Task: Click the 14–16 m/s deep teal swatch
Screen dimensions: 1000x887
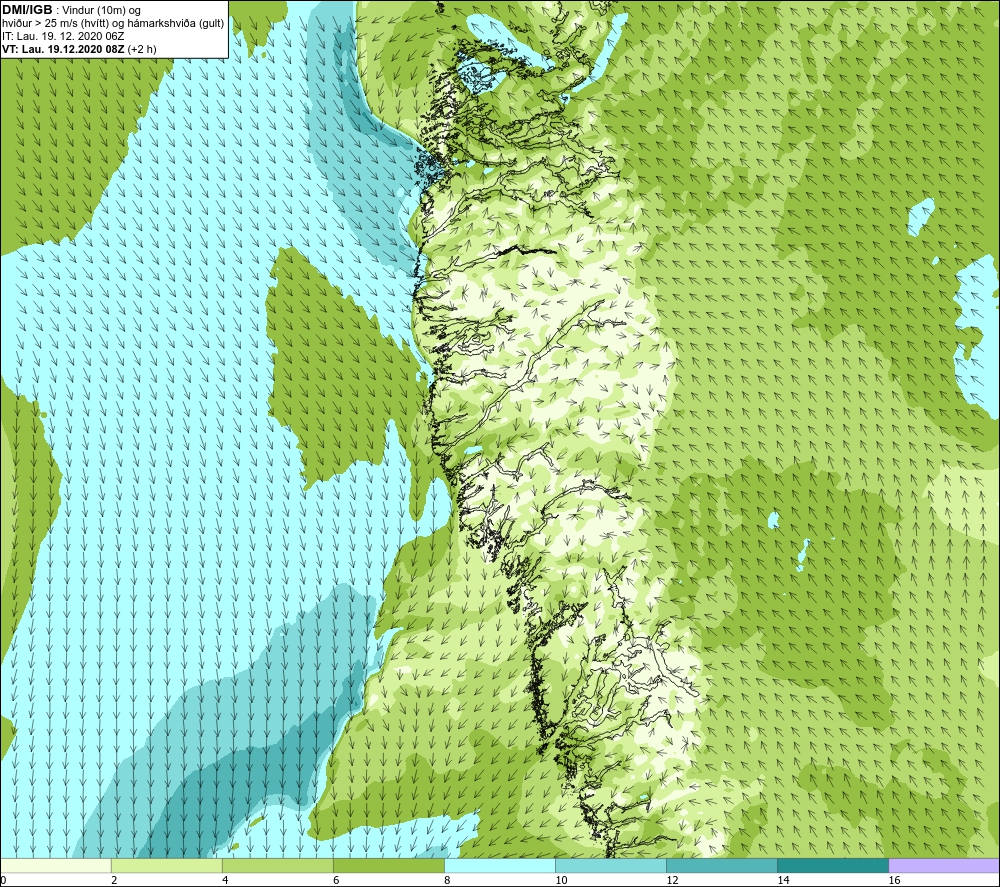Action: point(832,865)
